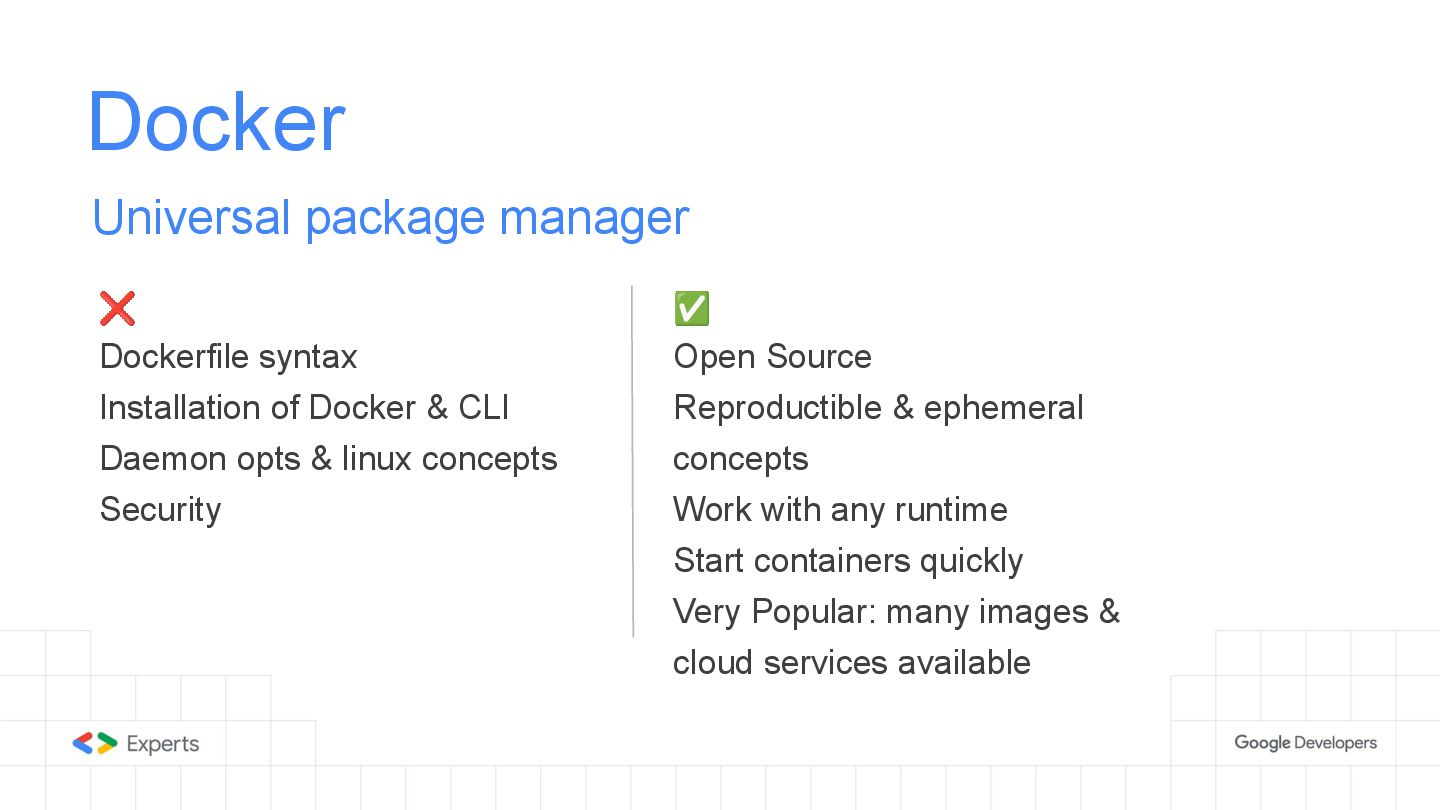Click the "Google" wordmark in the footer

pos(1261,743)
